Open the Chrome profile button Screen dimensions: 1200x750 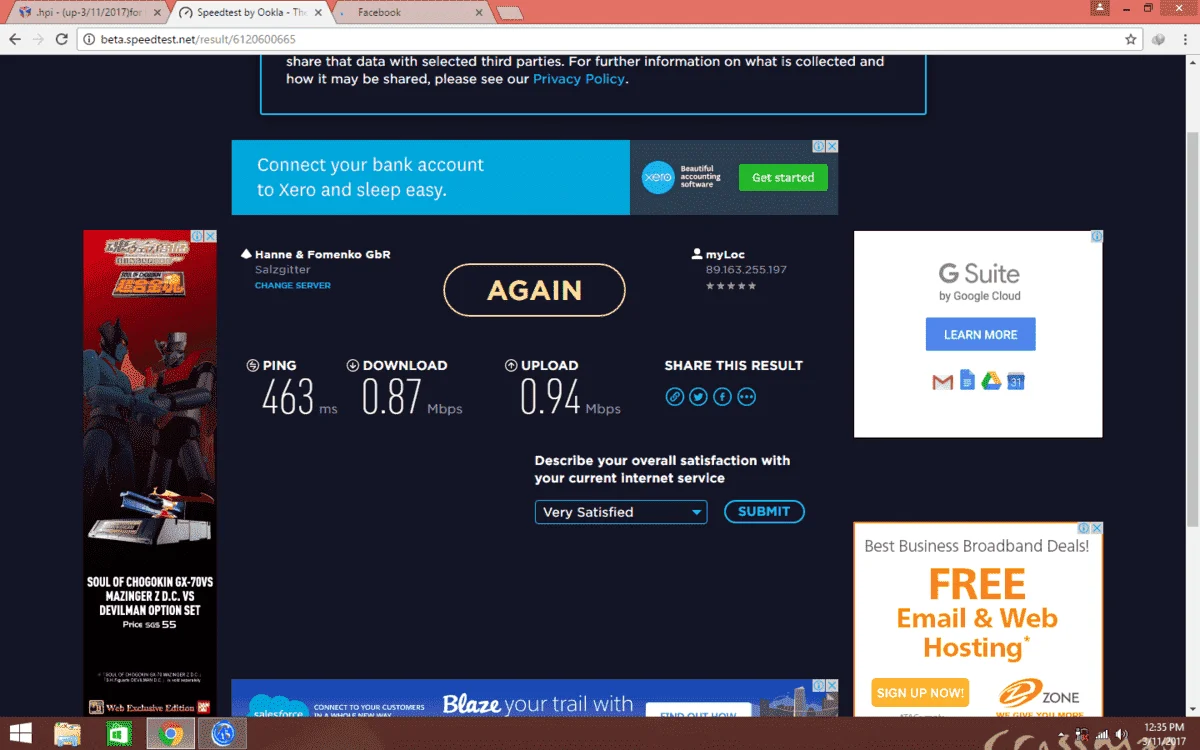pos(1101,8)
